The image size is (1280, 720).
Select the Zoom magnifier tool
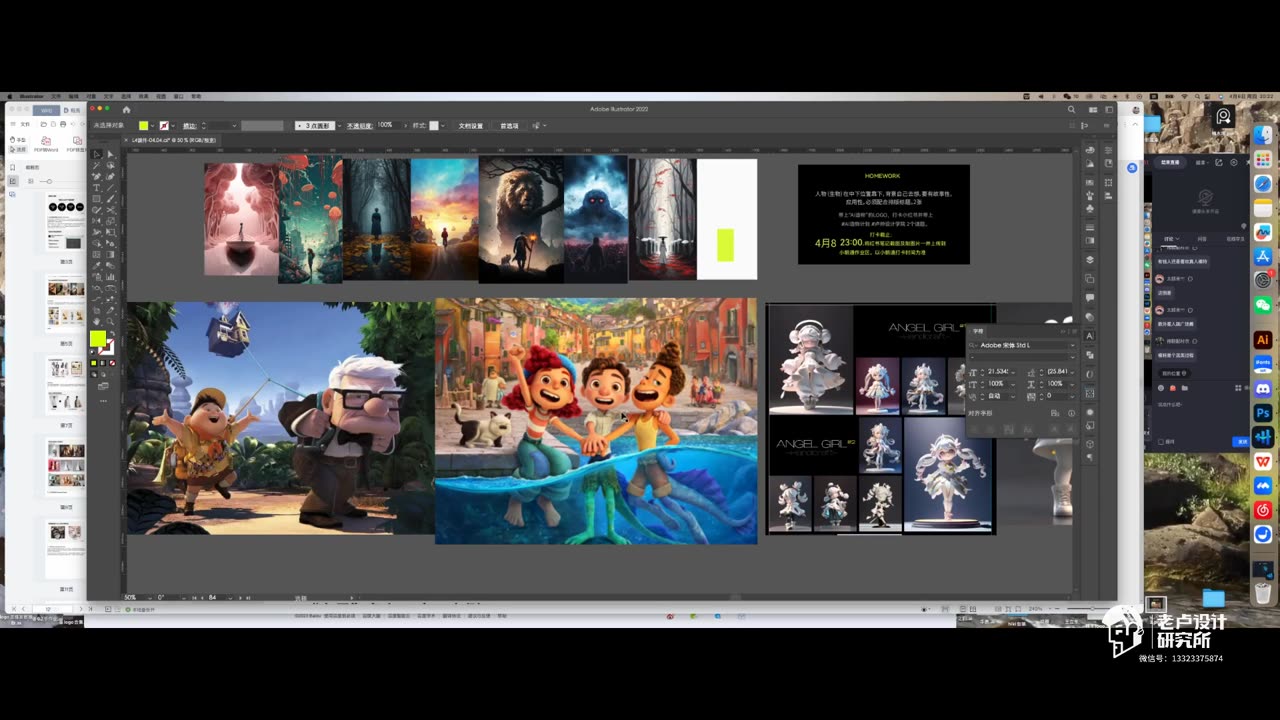coord(109,321)
